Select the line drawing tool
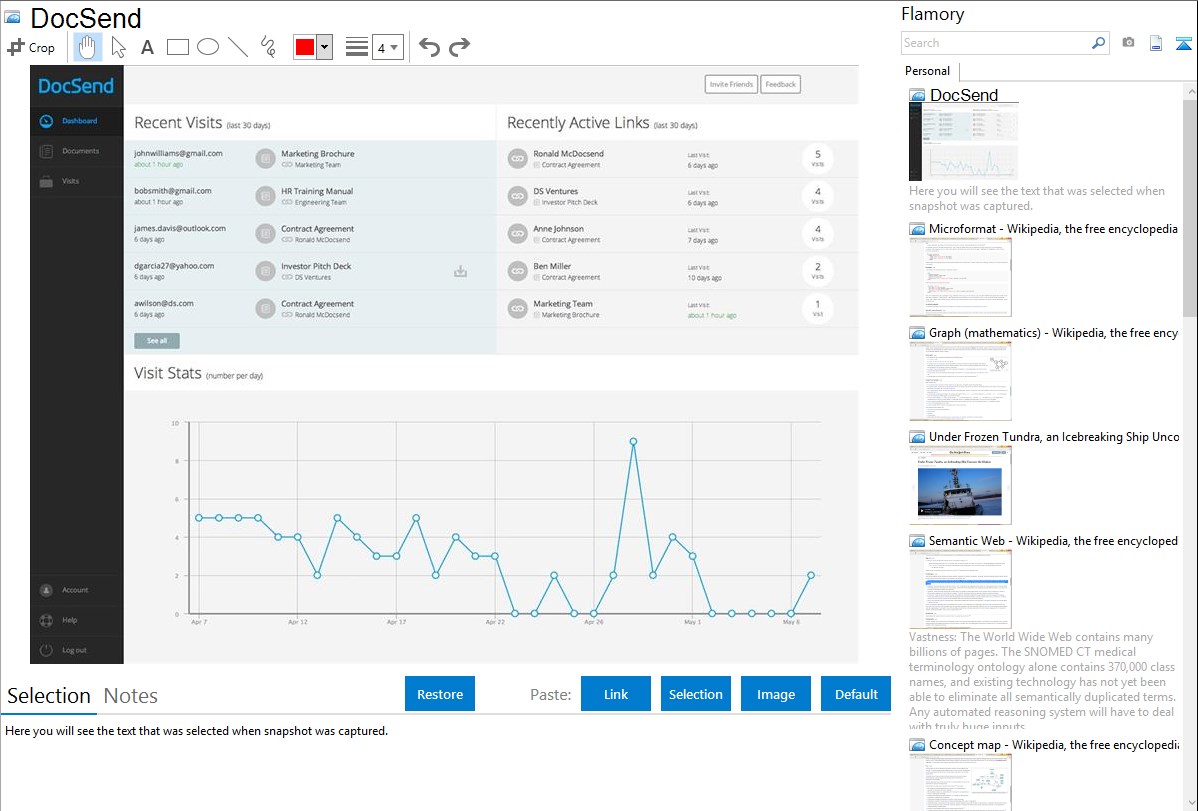1198x811 pixels. [x=238, y=47]
